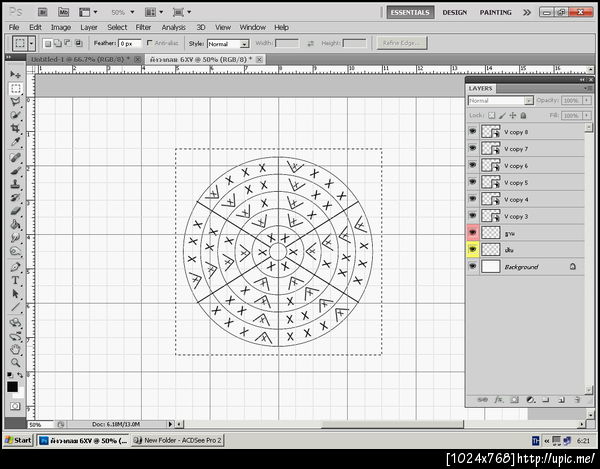Screen dimensions: 600x469
Task: Select the Type tool
Action: [x=15, y=280]
